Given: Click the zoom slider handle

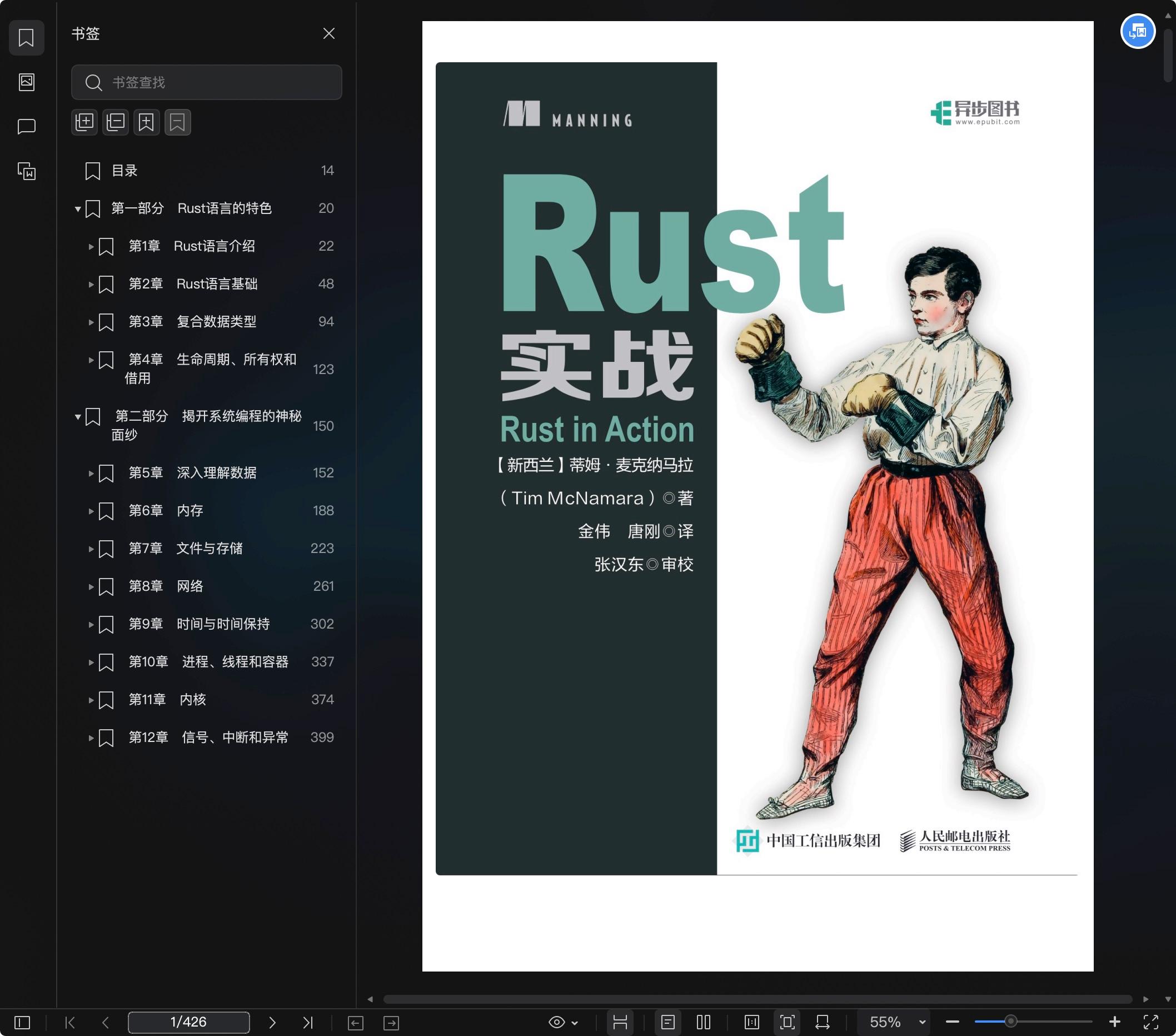Looking at the screenshot, I should (1010, 1022).
